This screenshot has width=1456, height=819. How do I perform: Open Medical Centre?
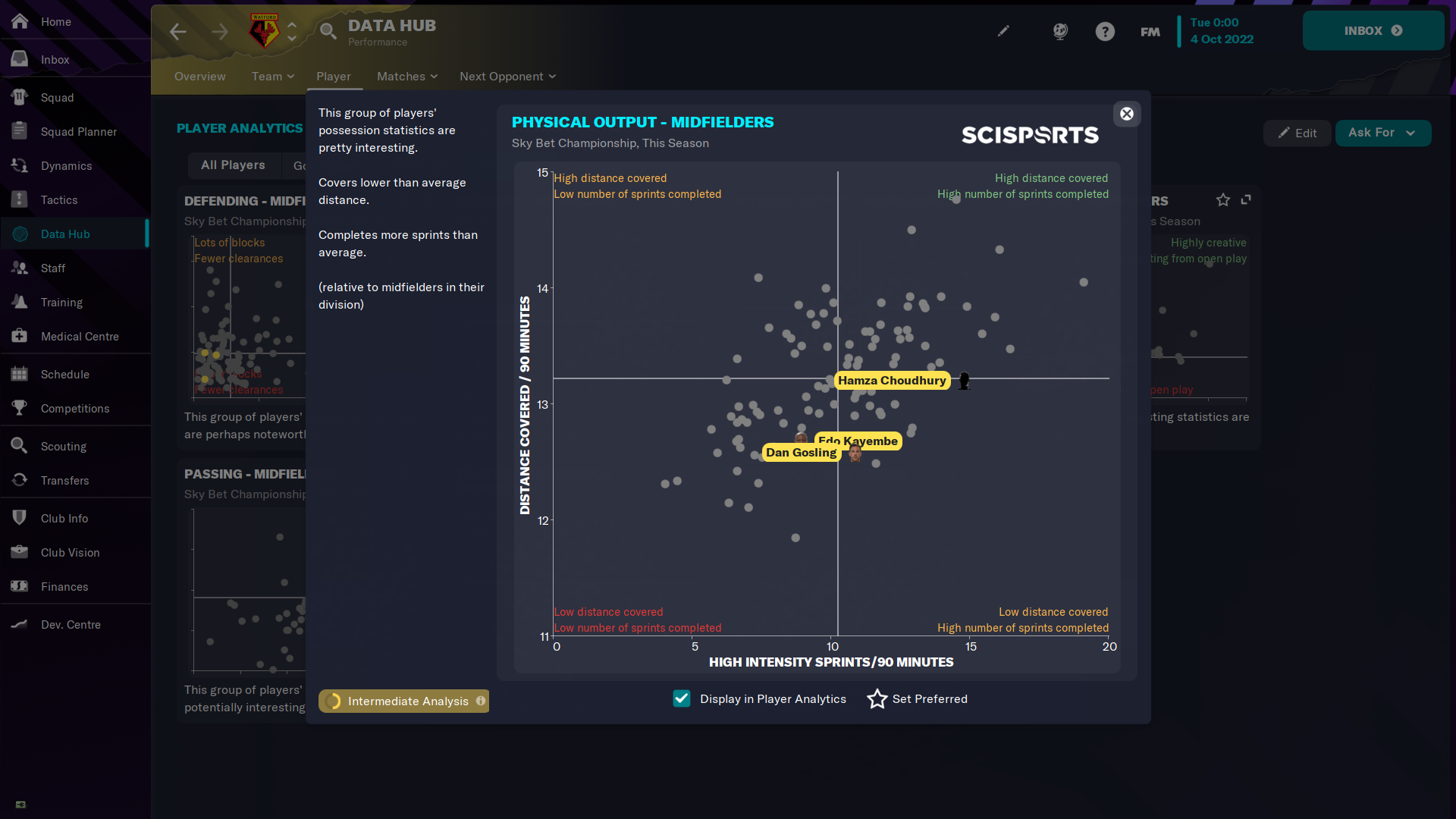(x=75, y=336)
